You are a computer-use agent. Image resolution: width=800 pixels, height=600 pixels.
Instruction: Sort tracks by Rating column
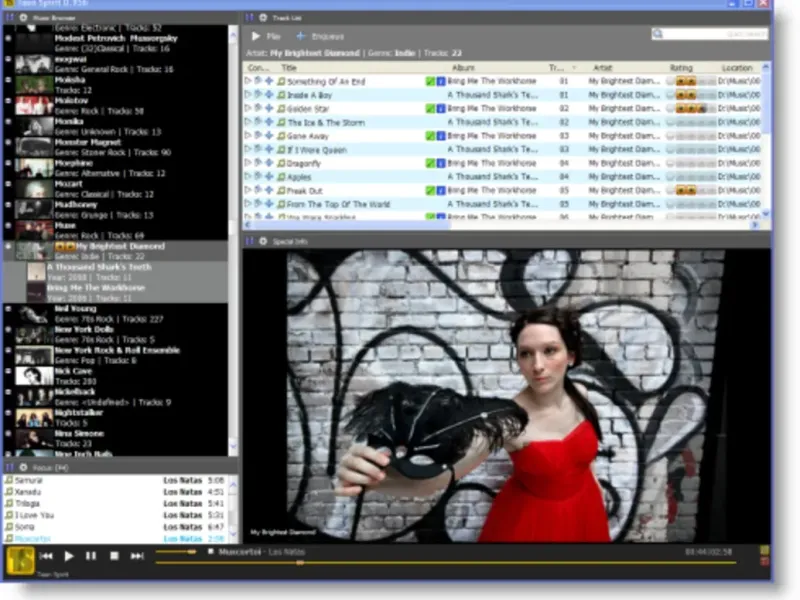click(681, 67)
